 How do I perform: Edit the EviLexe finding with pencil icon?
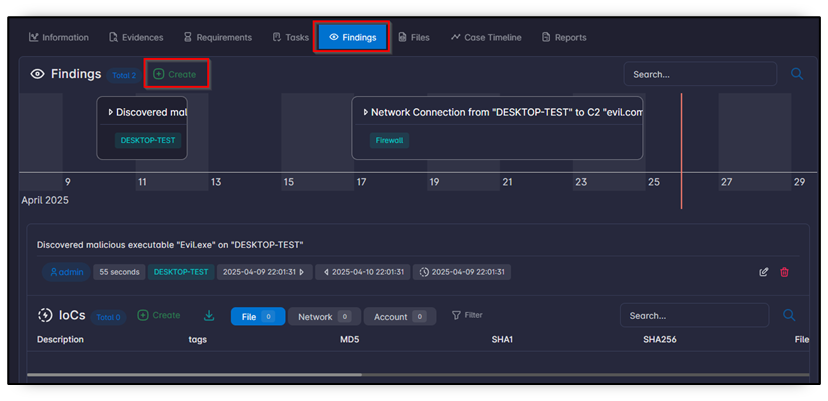point(764,272)
